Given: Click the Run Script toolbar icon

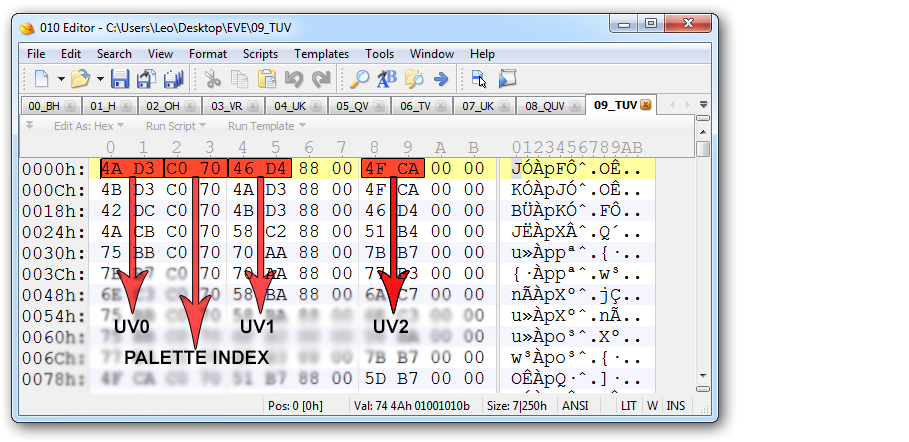Looking at the screenshot, I should [x=507, y=78].
